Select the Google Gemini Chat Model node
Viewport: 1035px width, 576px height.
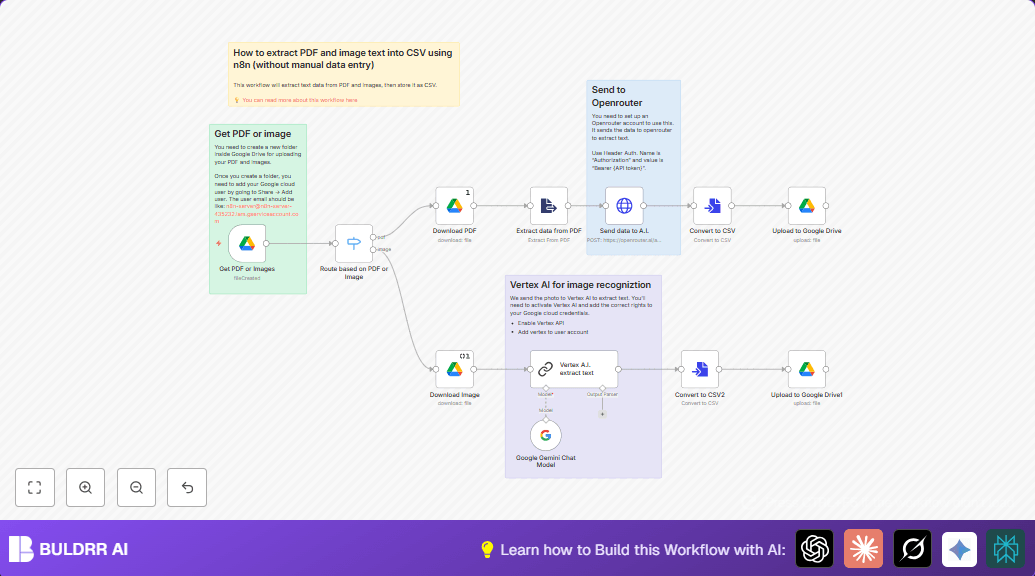pyautogui.click(x=546, y=435)
